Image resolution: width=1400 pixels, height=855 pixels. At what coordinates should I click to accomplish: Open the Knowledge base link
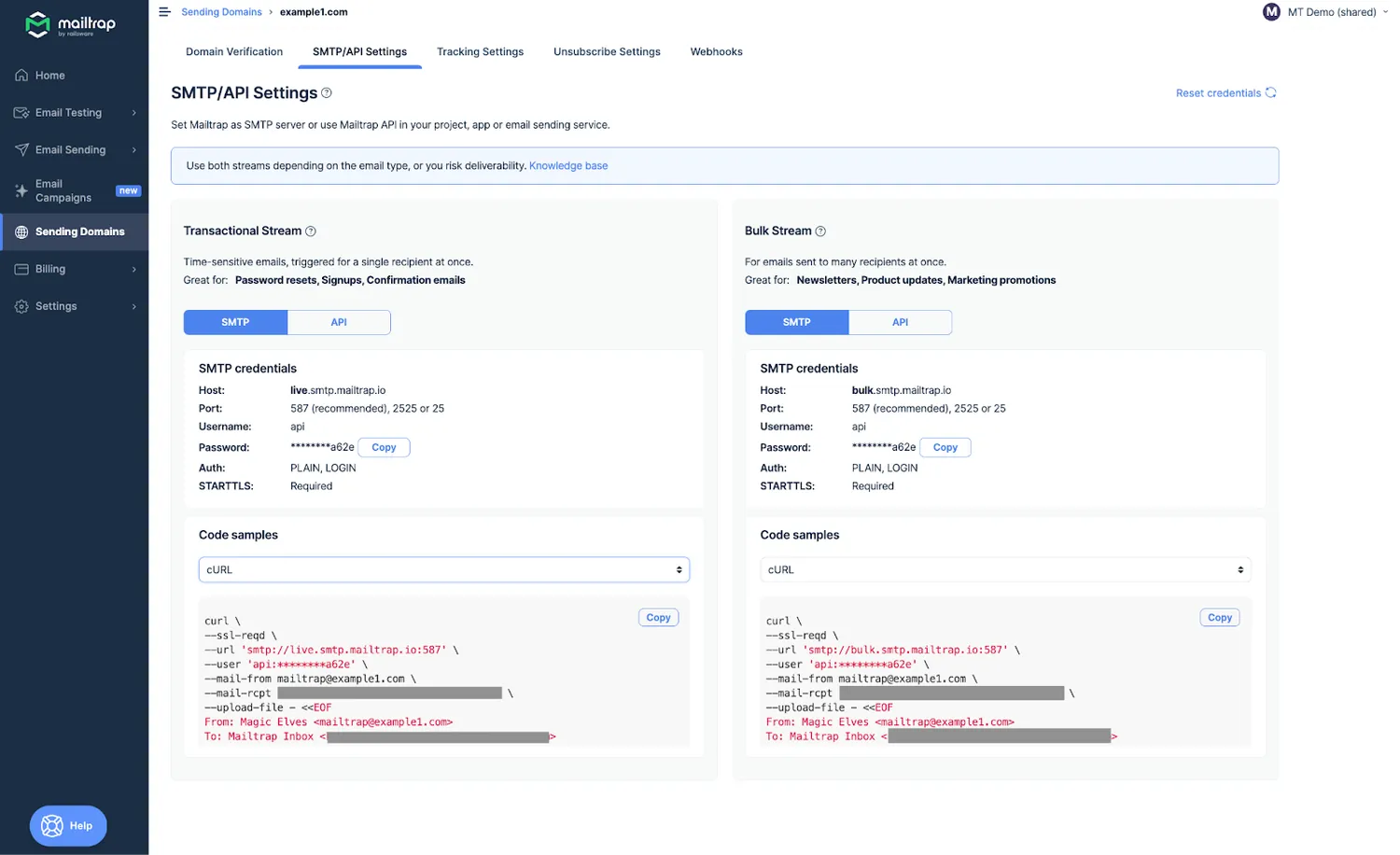point(568,166)
